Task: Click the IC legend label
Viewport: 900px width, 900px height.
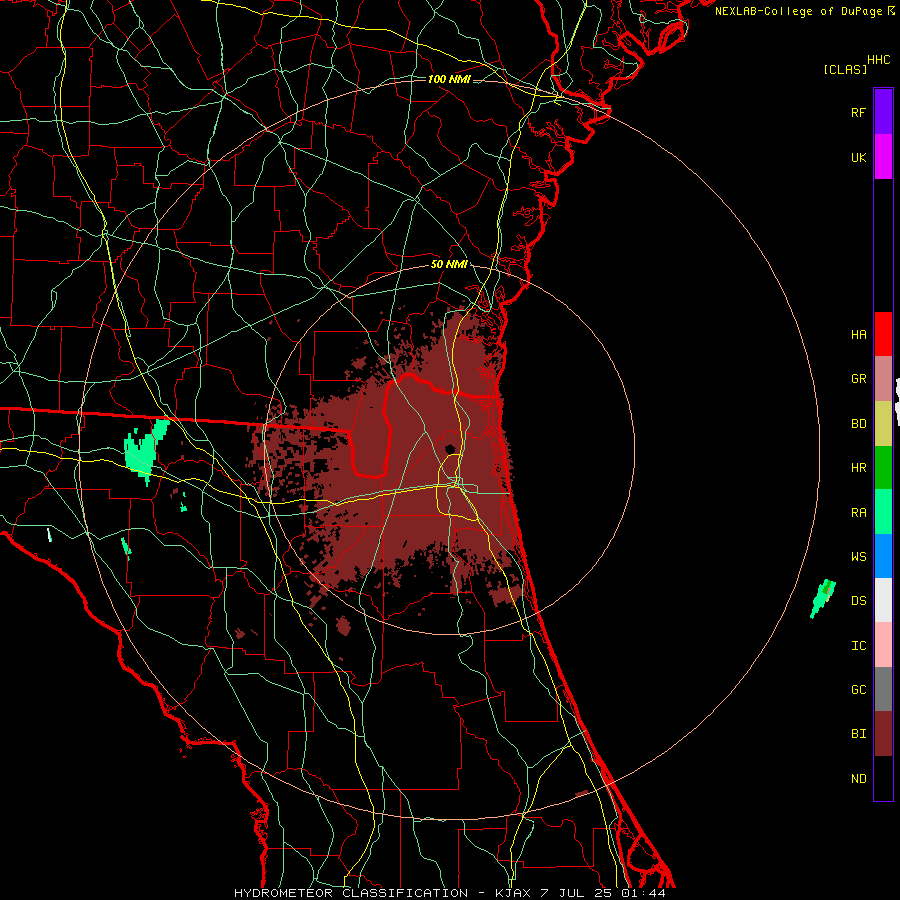Action: point(859,646)
